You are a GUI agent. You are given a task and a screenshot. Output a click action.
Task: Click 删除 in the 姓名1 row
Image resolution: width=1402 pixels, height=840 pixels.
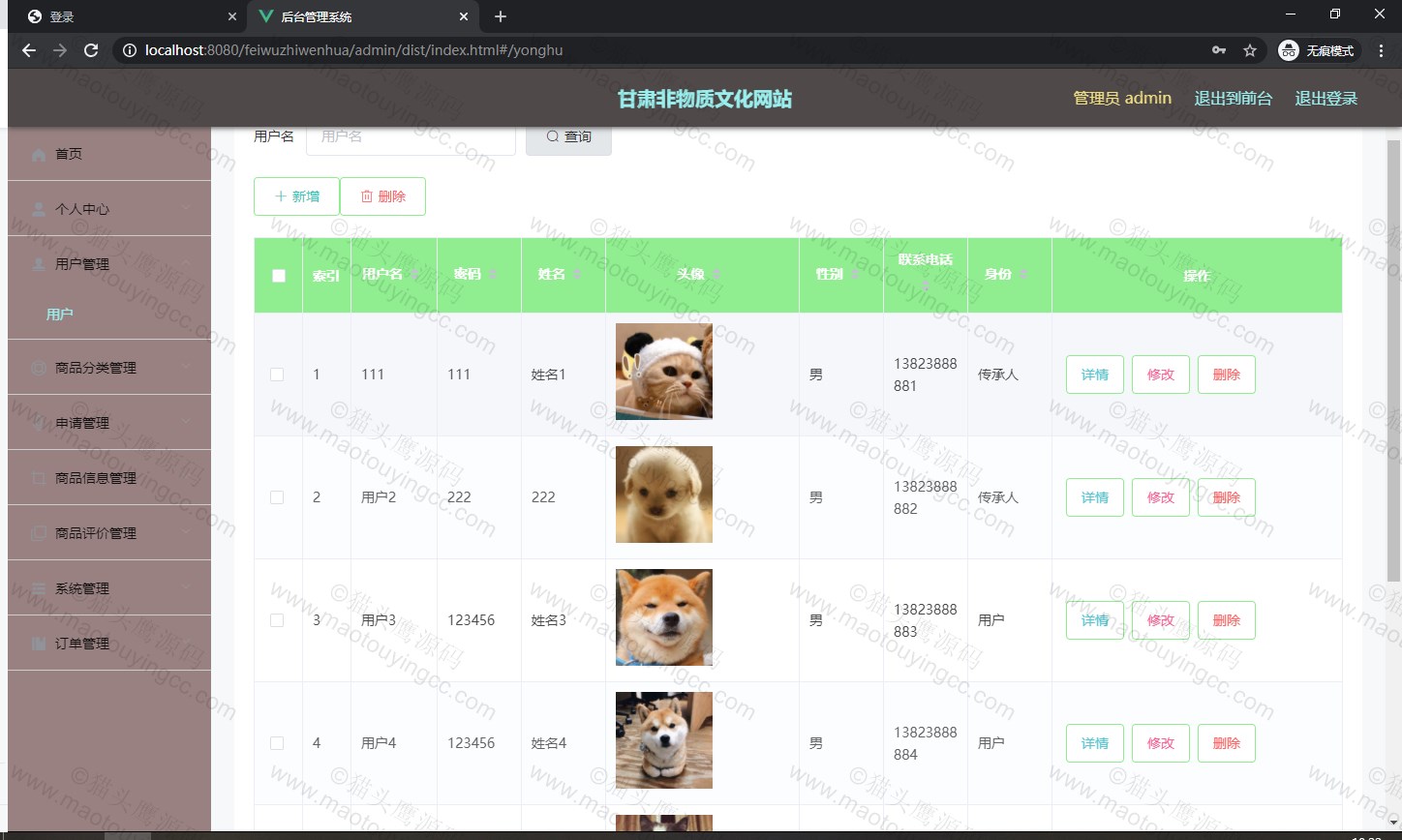(x=1227, y=375)
